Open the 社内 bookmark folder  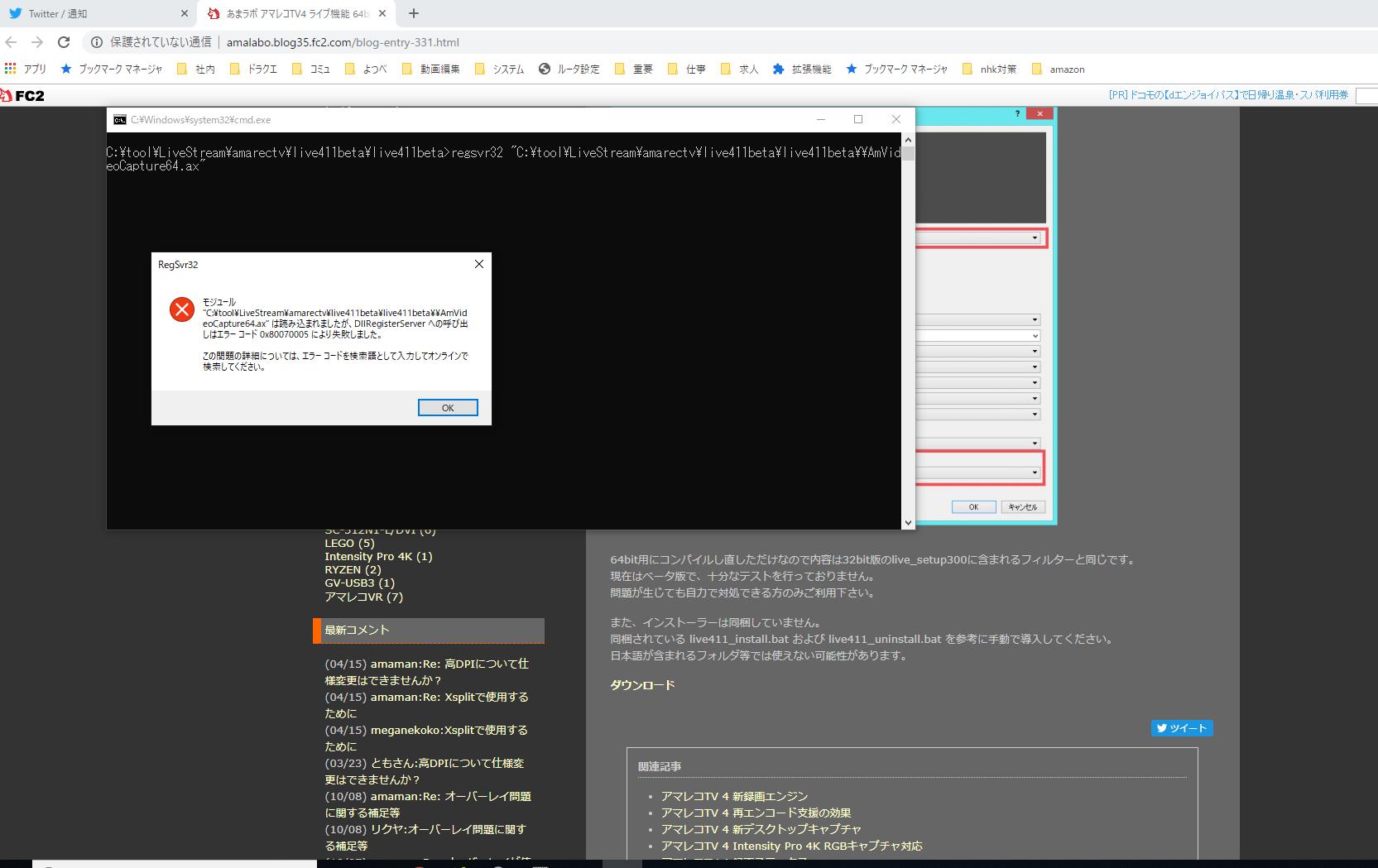pyautogui.click(x=196, y=70)
